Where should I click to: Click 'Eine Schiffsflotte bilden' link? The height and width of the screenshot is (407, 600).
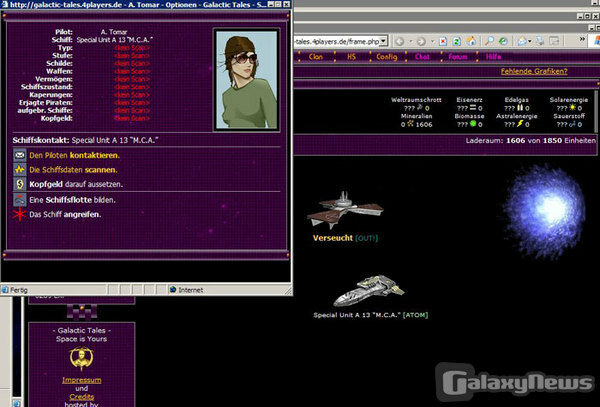coord(72,200)
